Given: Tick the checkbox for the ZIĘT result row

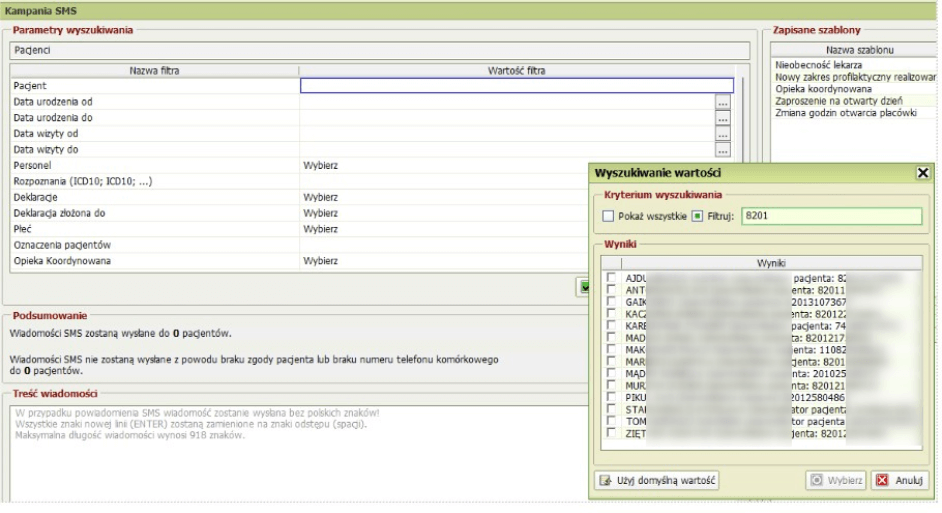Looking at the screenshot, I should [610, 433].
